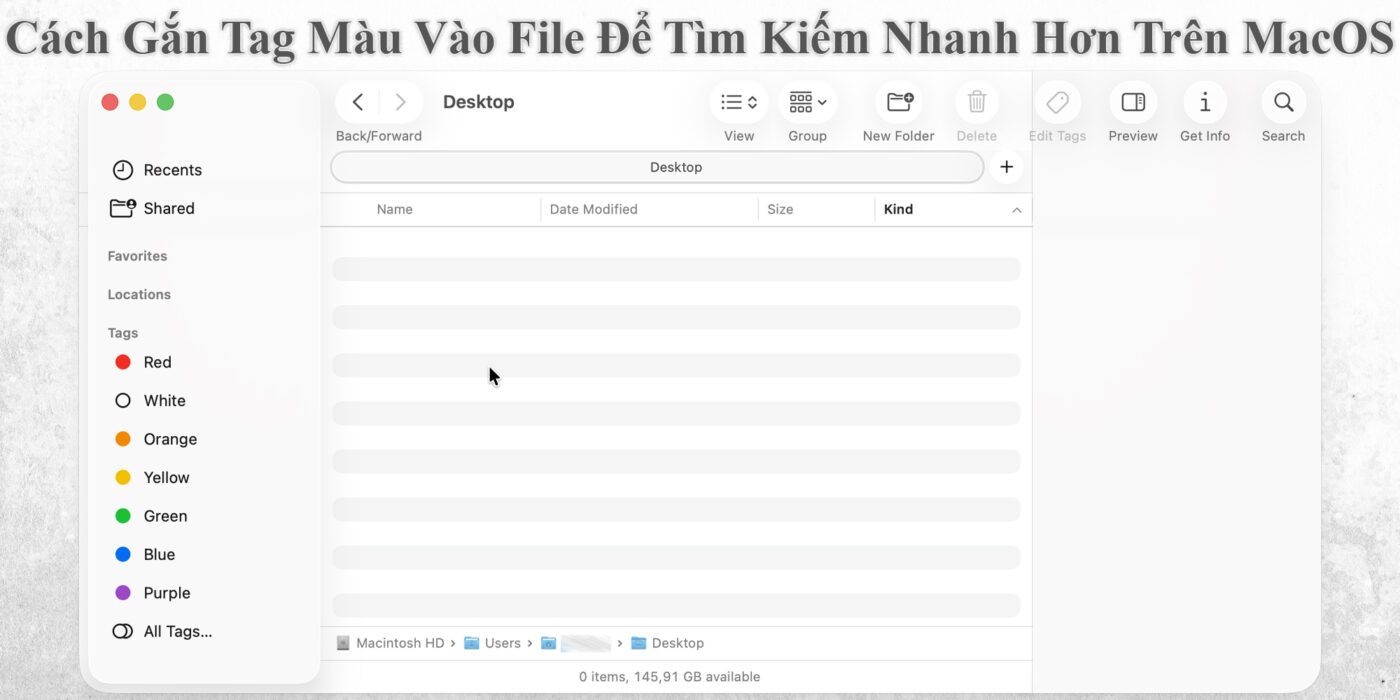
Task: Navigate back using the back arrow
Action: coord(357,101)
